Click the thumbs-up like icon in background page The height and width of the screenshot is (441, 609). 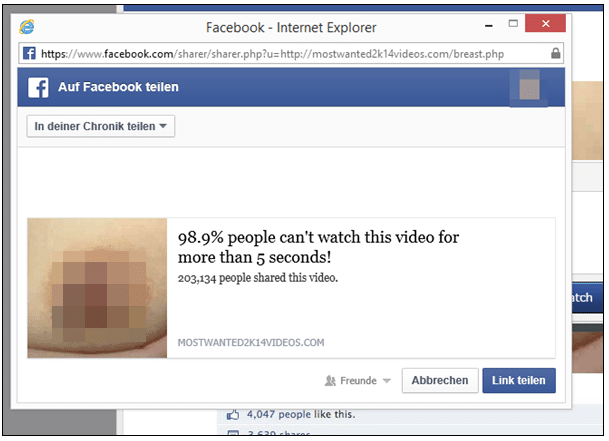[x=233, y=415]
